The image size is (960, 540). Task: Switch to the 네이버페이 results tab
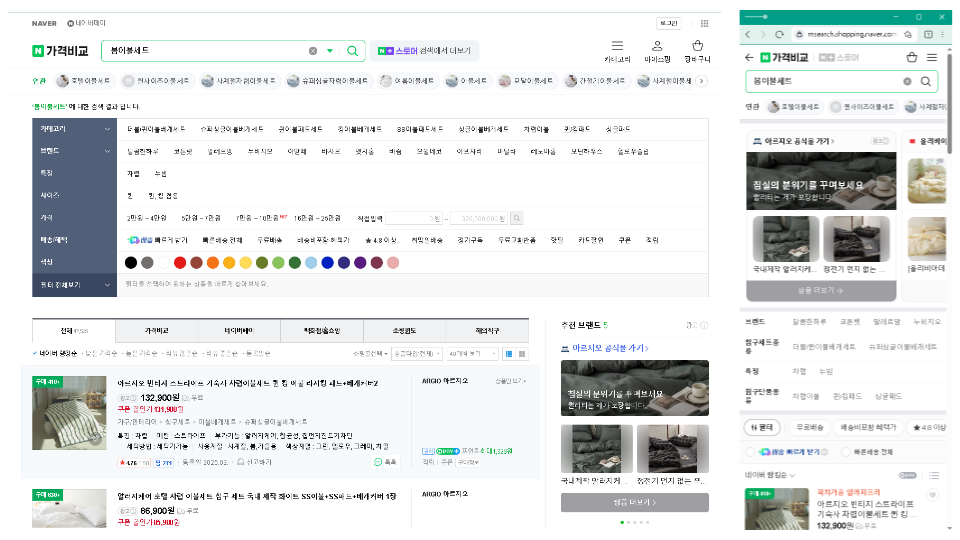239,331
